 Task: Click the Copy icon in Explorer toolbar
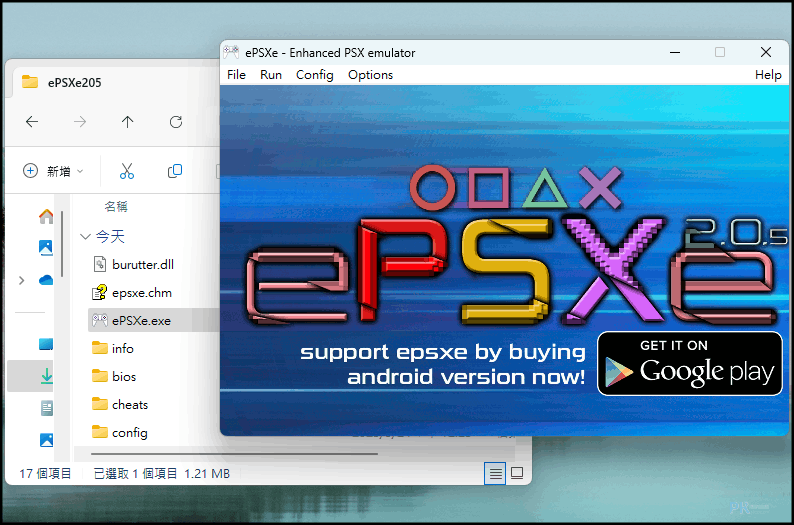pos(175,171)
